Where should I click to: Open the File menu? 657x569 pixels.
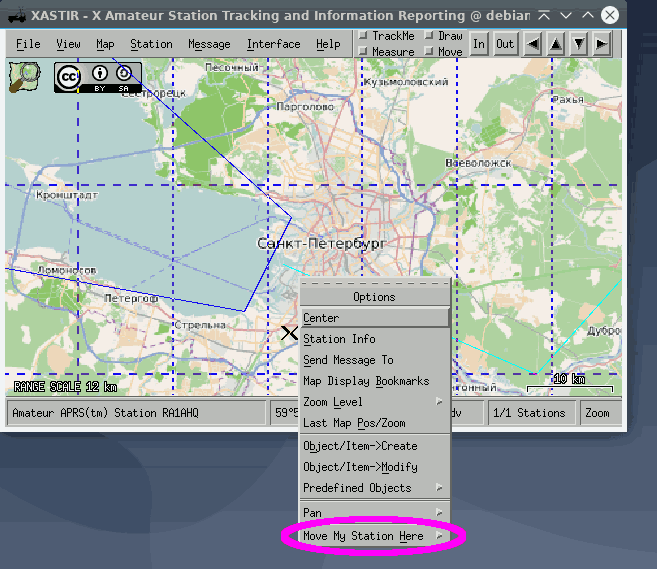point(28,44)
